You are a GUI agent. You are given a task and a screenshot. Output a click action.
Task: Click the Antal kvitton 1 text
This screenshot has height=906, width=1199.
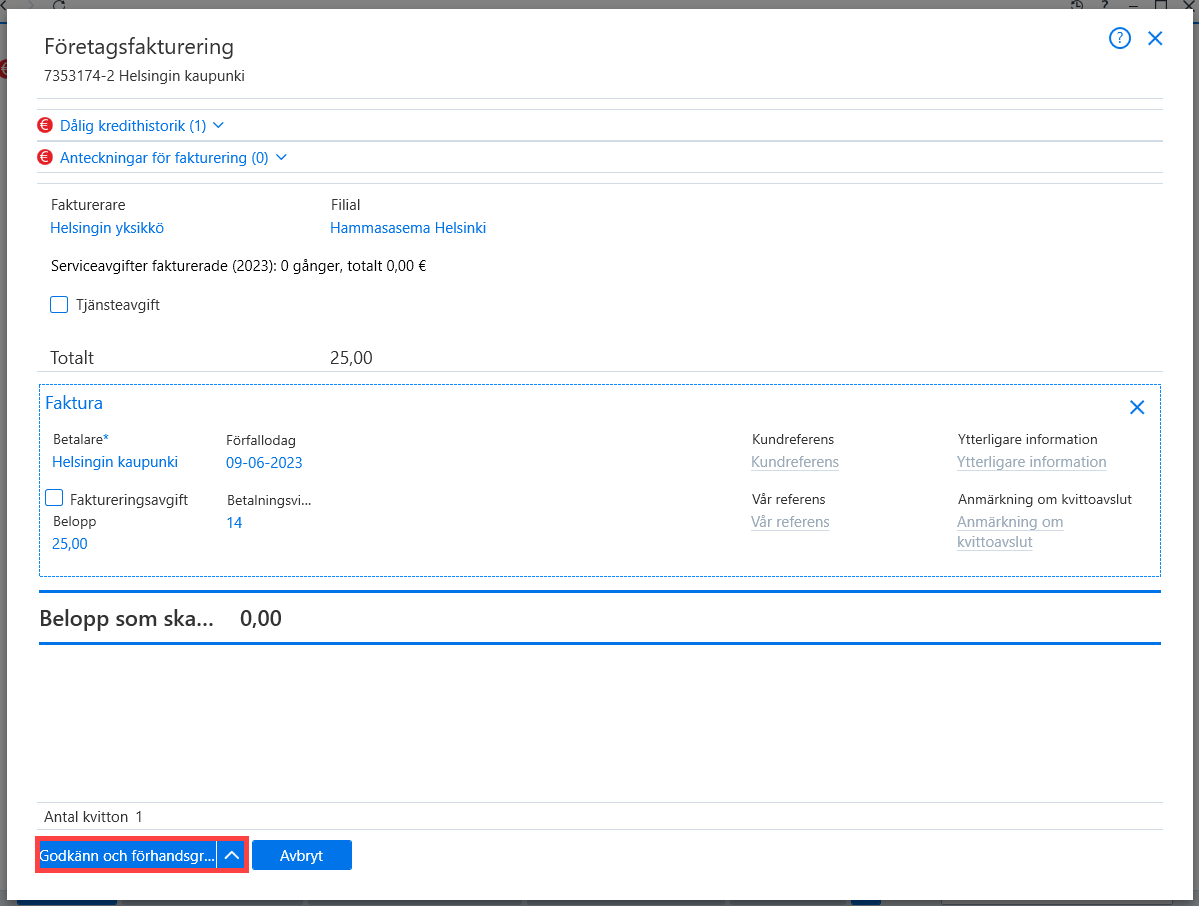(93, 817)
